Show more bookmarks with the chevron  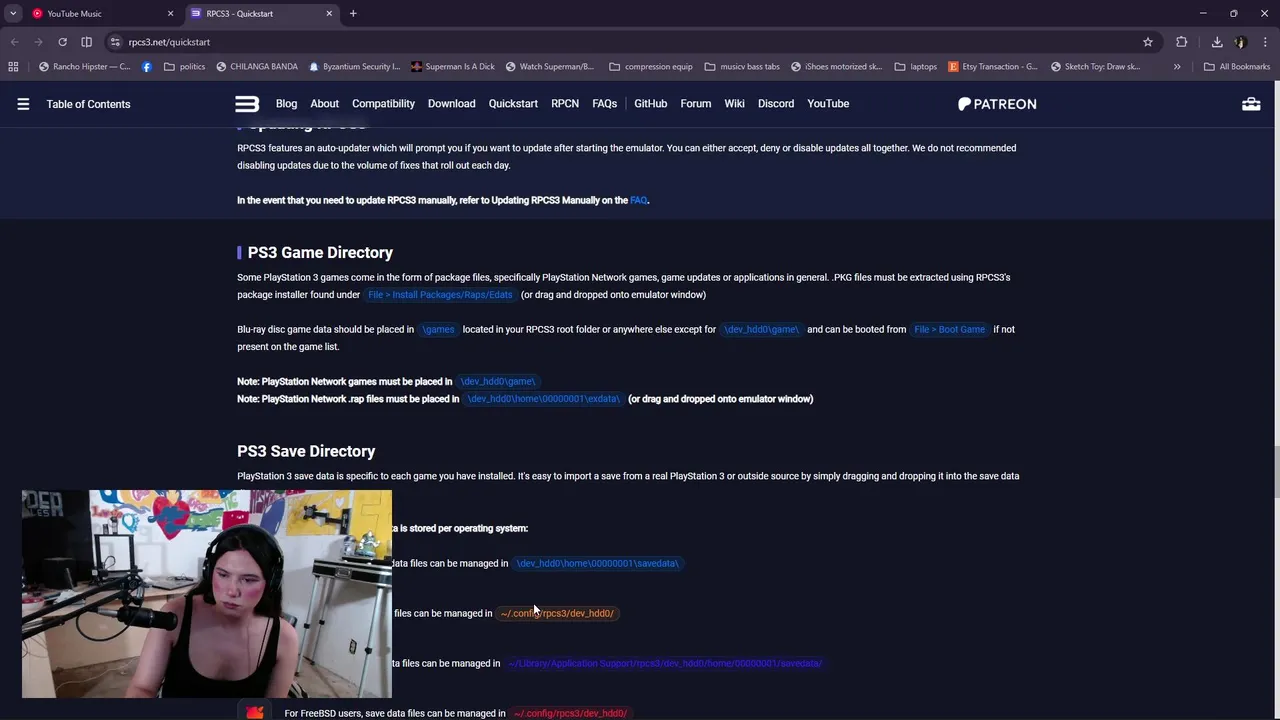pos(1177,67)
